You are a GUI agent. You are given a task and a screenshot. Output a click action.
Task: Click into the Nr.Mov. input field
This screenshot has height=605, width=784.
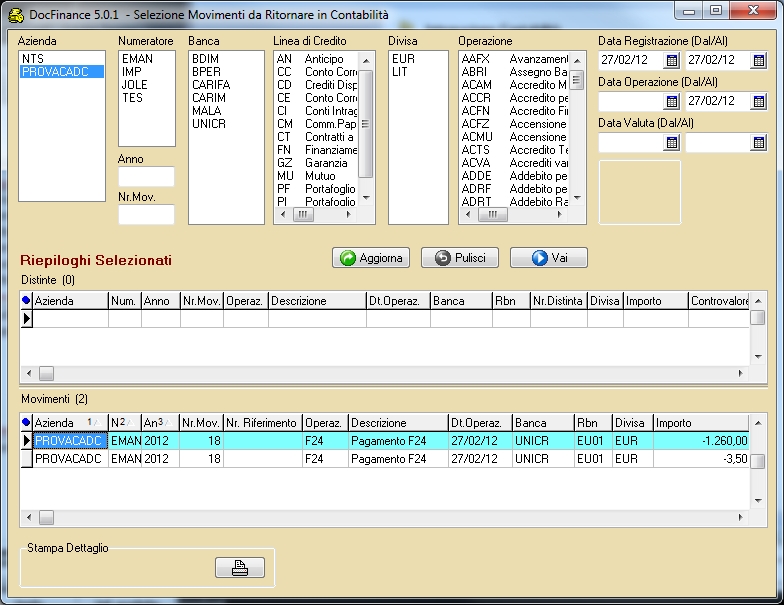146,214
